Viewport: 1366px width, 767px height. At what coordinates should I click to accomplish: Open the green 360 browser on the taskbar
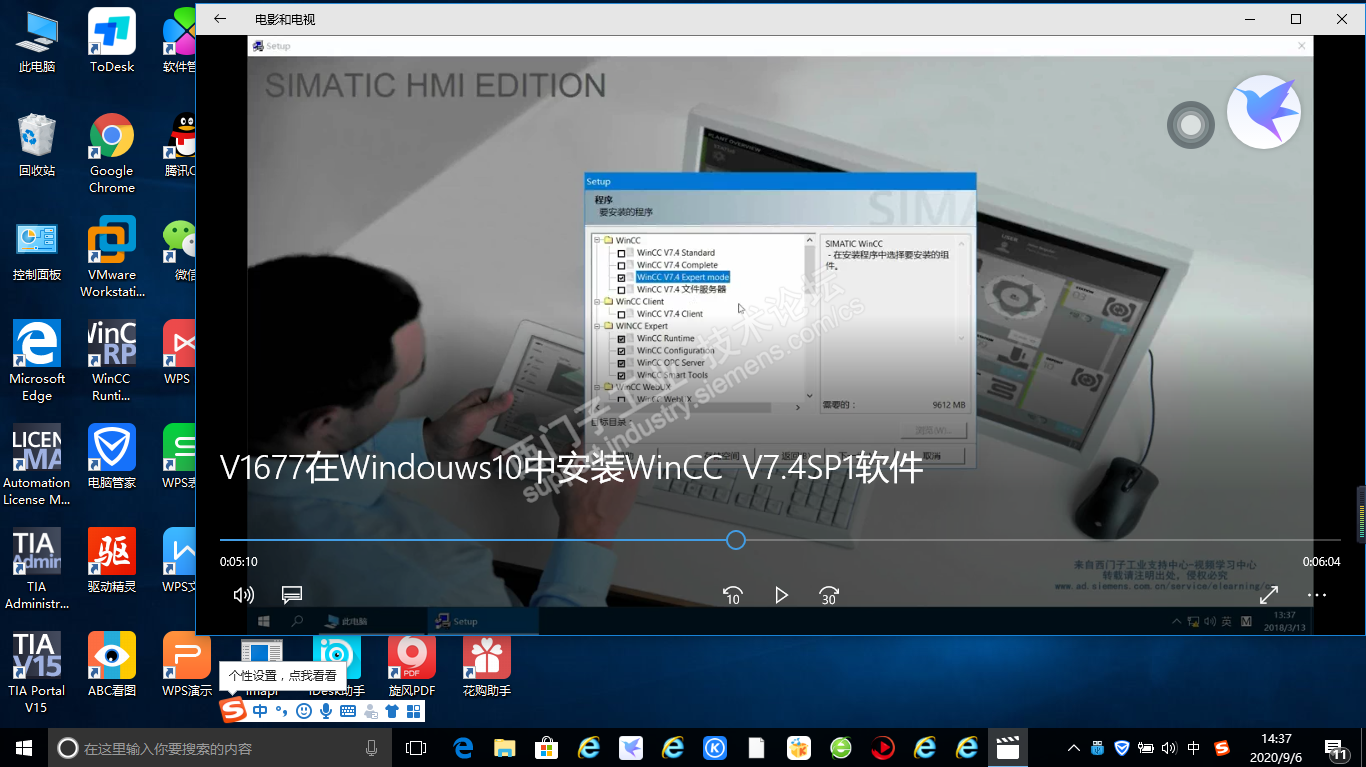click(841, 748)
